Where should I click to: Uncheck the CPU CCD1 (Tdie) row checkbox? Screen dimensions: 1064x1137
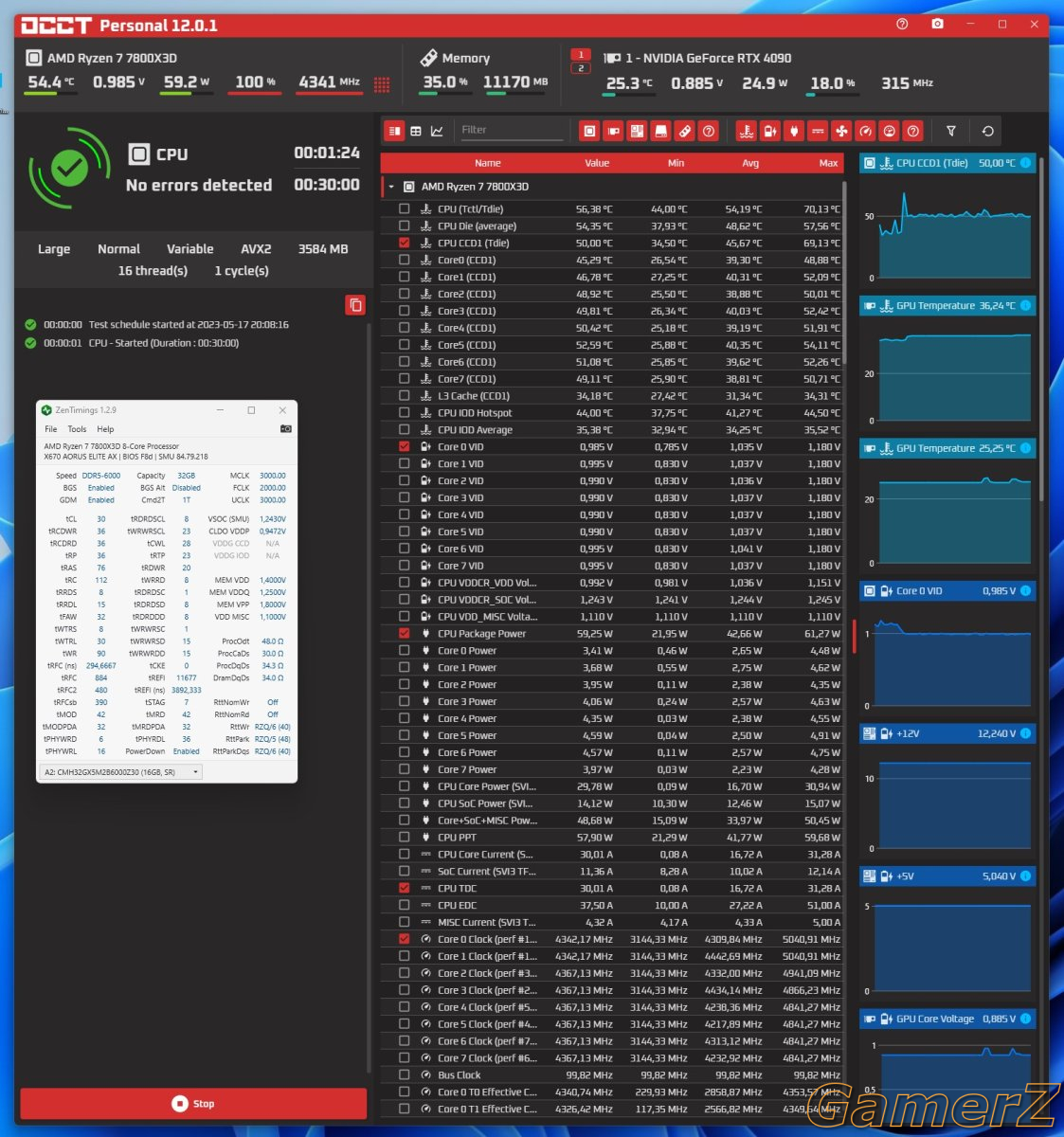405,243
